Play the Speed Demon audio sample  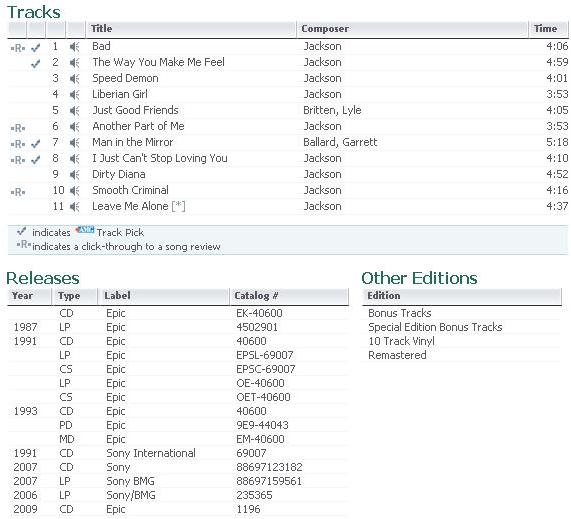coord(75,79)
